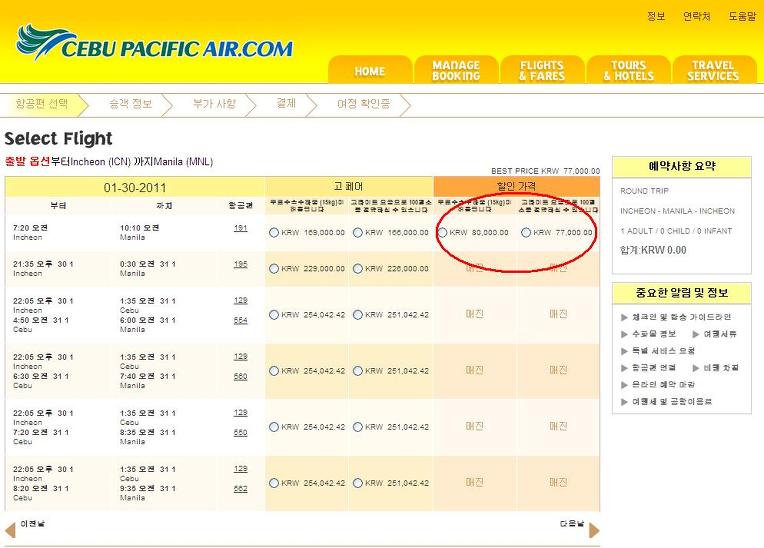This screenshot has height=548, width=764.
Task: Open the 여행세 및 공항이용료 sidebar link
Action: pyautogui.click(x=672, y=402)
